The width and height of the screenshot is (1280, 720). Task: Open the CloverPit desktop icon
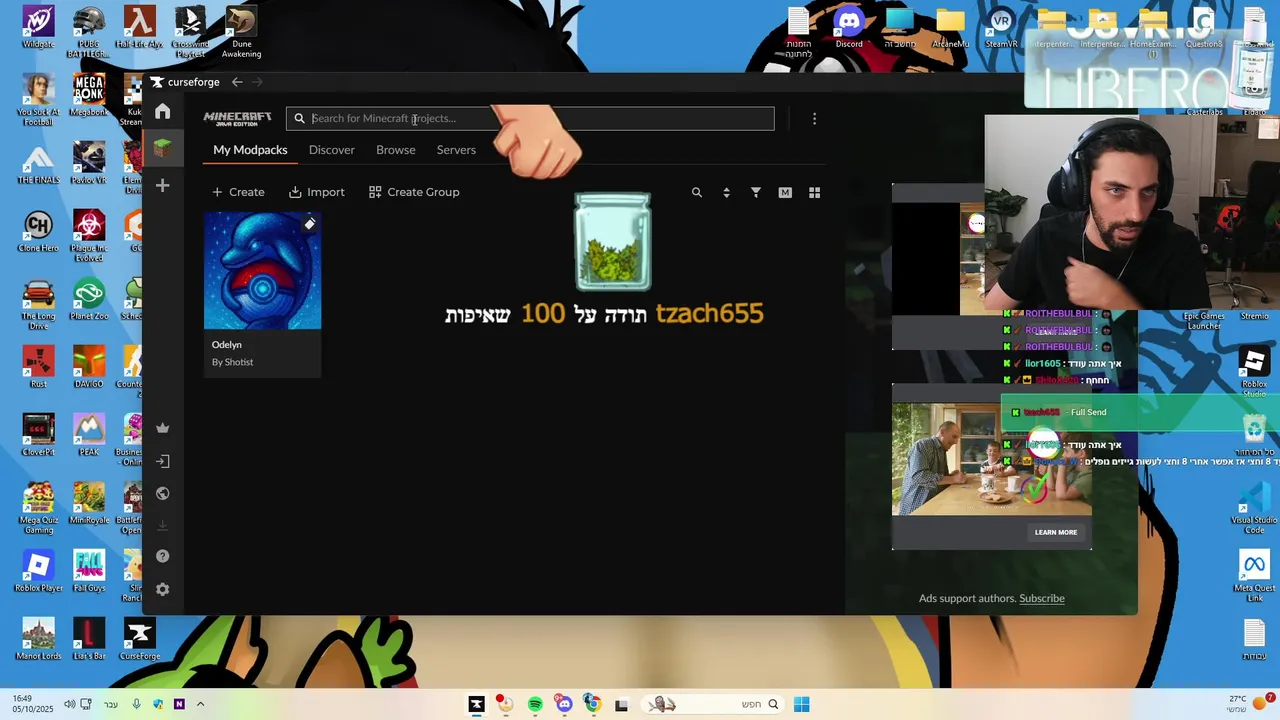pos(38,436)
